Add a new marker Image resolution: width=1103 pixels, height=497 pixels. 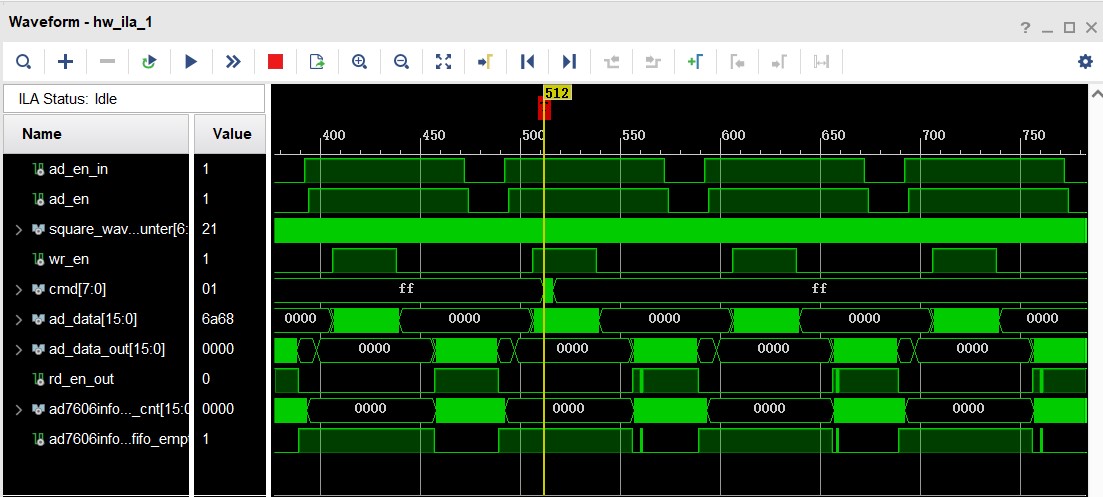click(x=695, y=62)
